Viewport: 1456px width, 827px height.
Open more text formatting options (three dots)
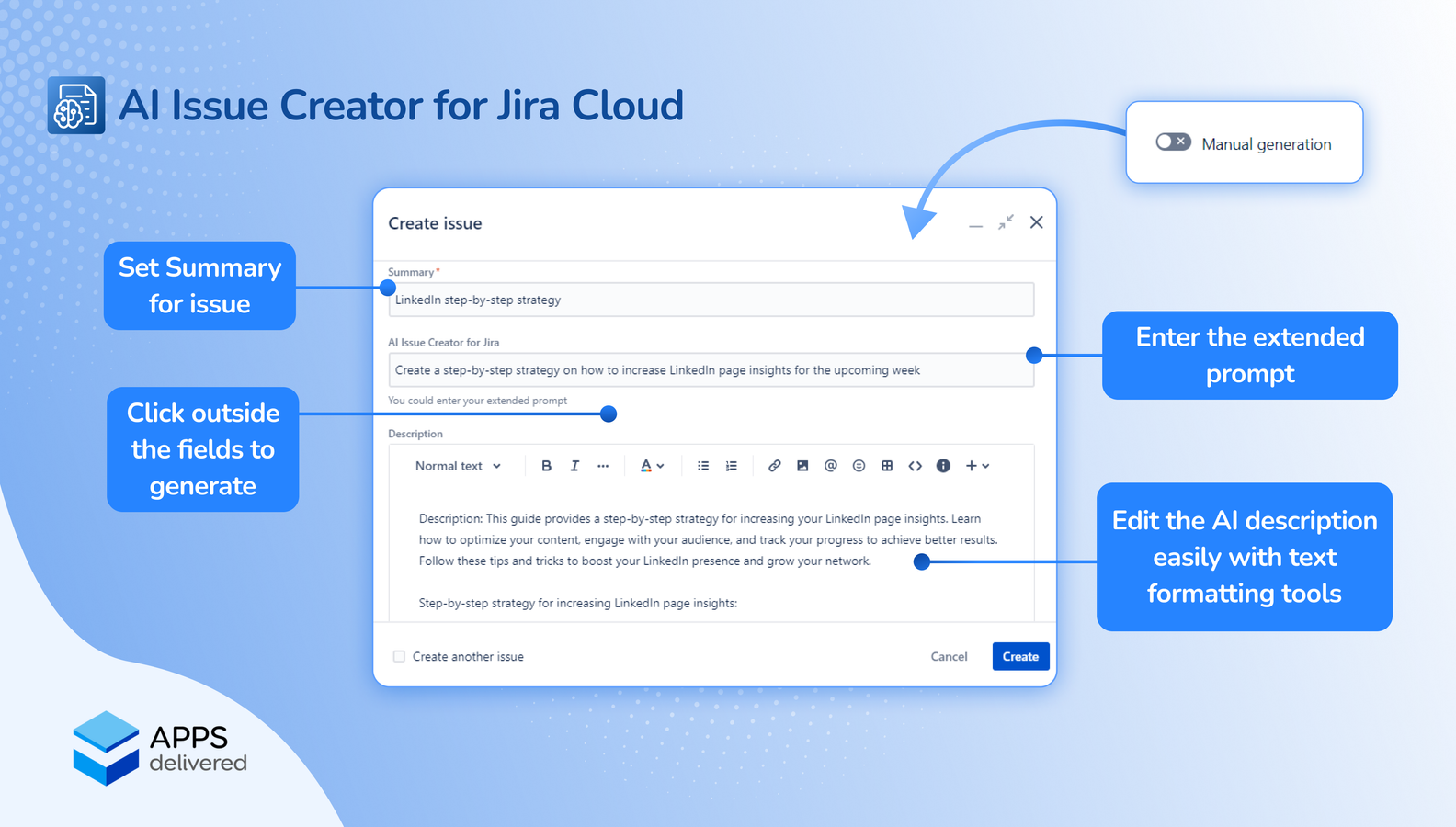(603, 466)
